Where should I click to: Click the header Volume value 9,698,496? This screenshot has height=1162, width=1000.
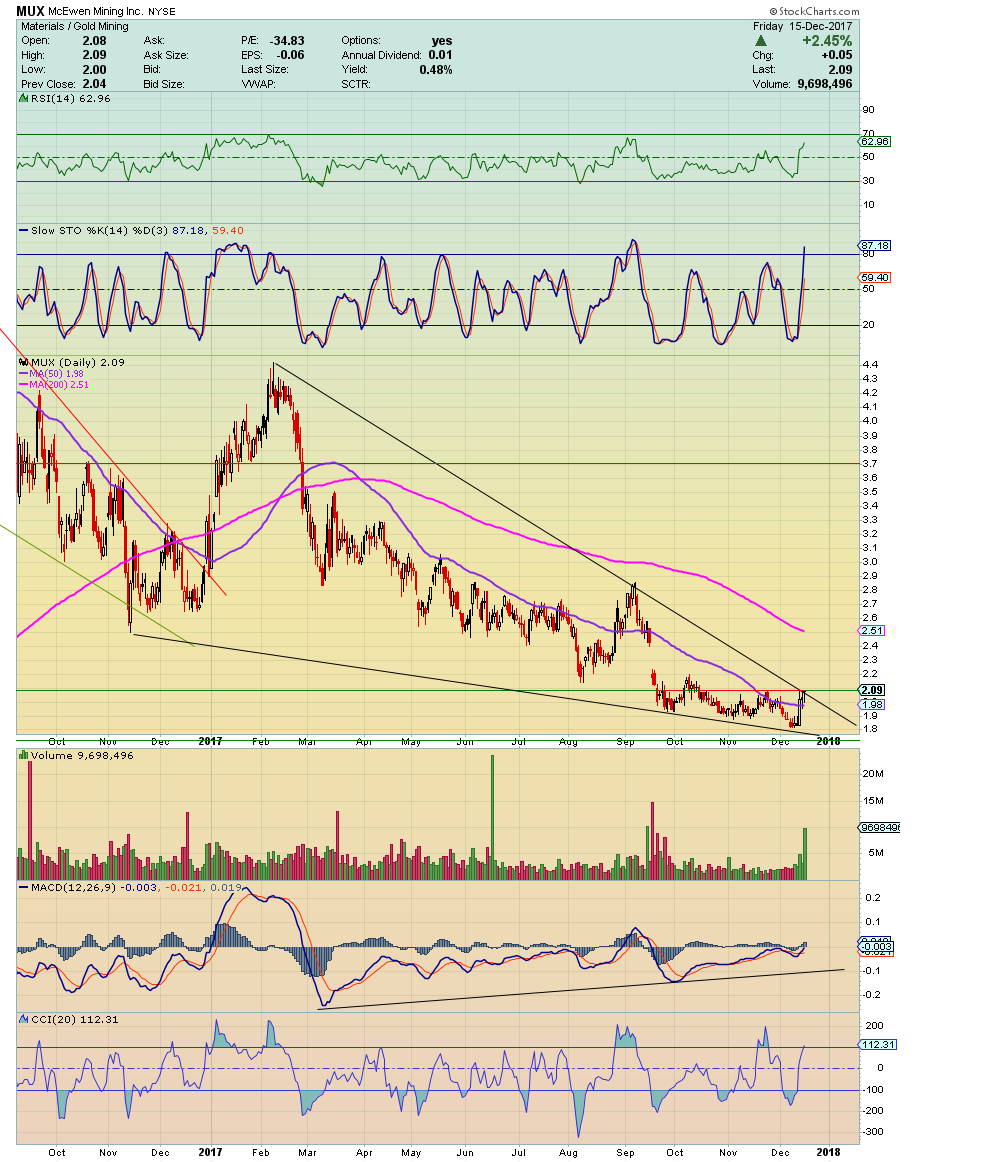(825, 84)
